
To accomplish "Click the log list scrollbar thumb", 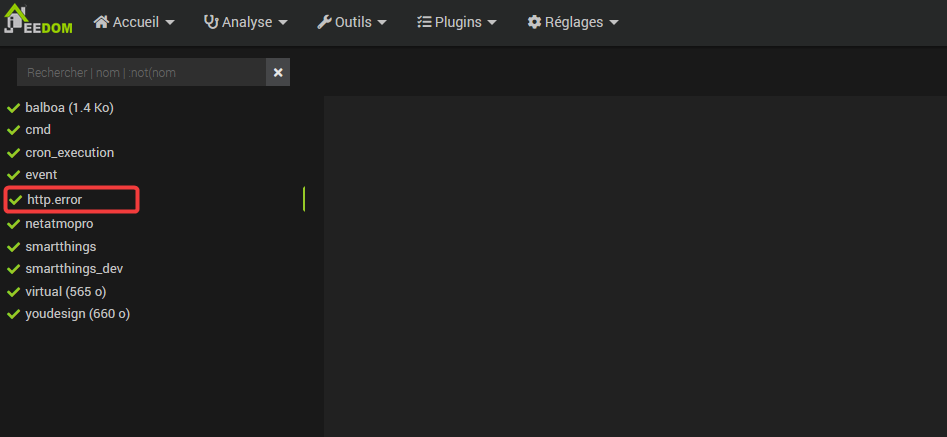I will point(304,199).
